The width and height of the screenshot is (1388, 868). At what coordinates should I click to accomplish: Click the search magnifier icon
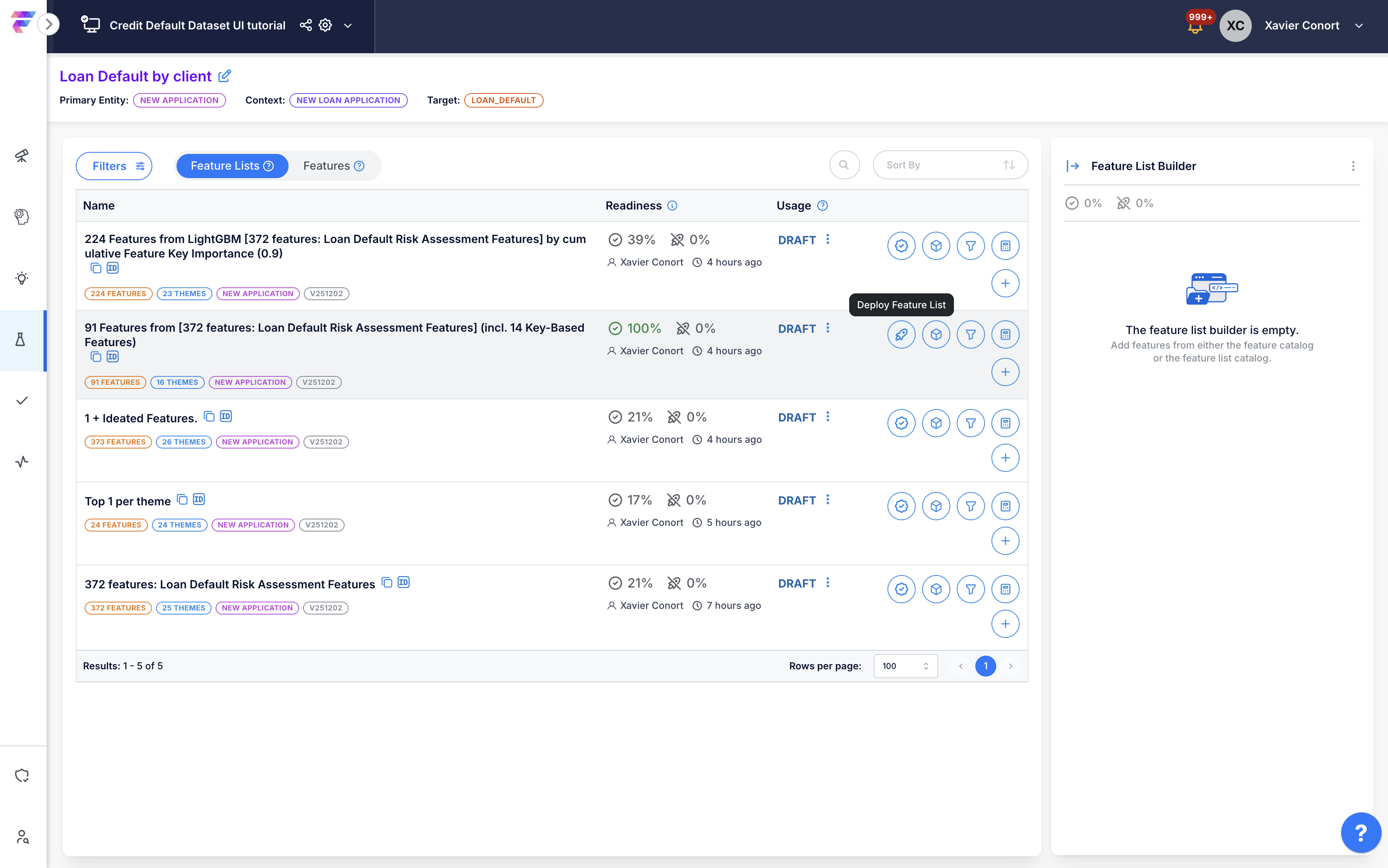tap(844, 165)
